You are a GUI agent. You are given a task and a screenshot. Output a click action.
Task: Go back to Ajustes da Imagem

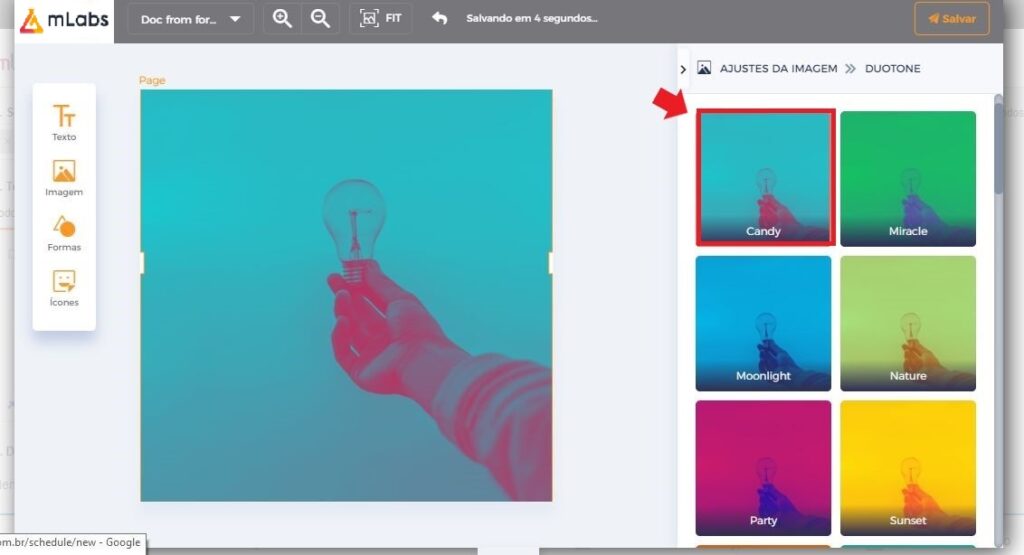pyautogui.click(x=778, y=69)
